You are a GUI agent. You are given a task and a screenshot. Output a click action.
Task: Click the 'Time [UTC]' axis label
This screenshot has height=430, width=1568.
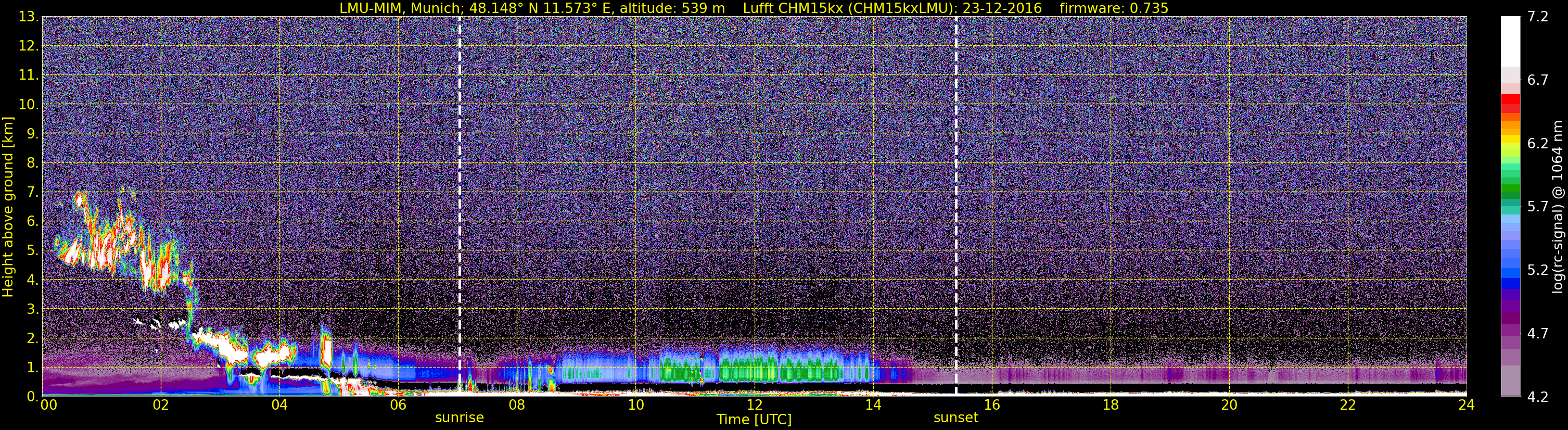pos(754,420)
